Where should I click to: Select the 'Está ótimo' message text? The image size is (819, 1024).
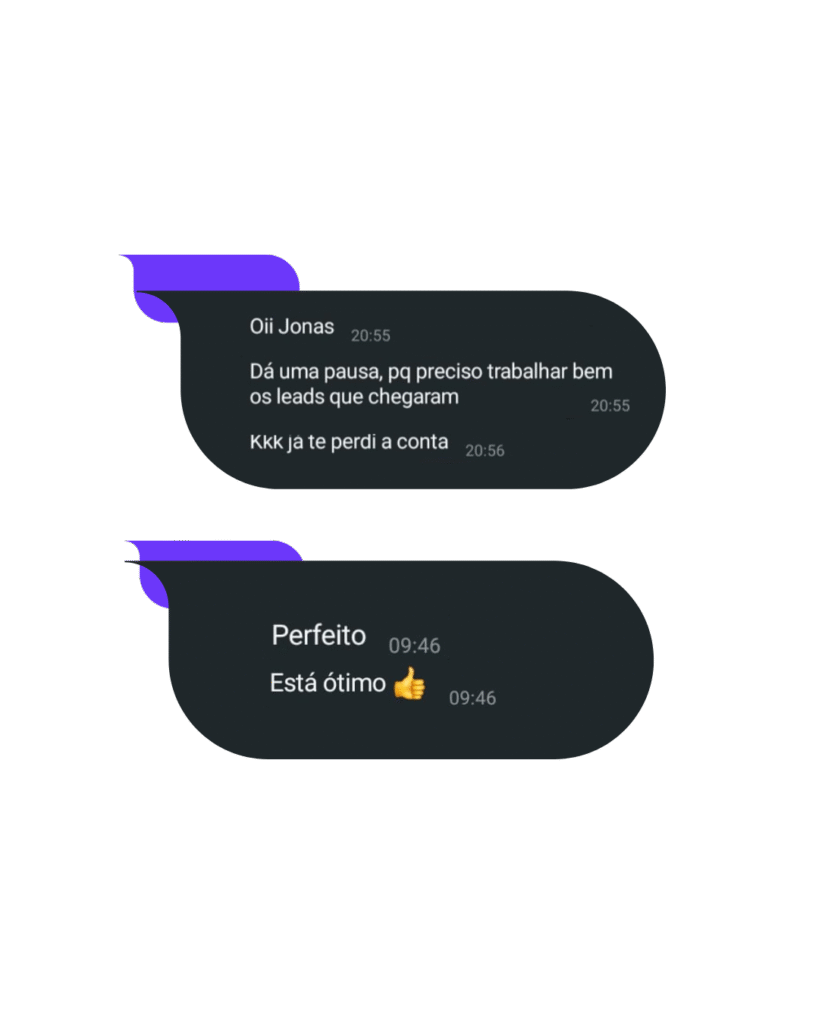[328, 683]
